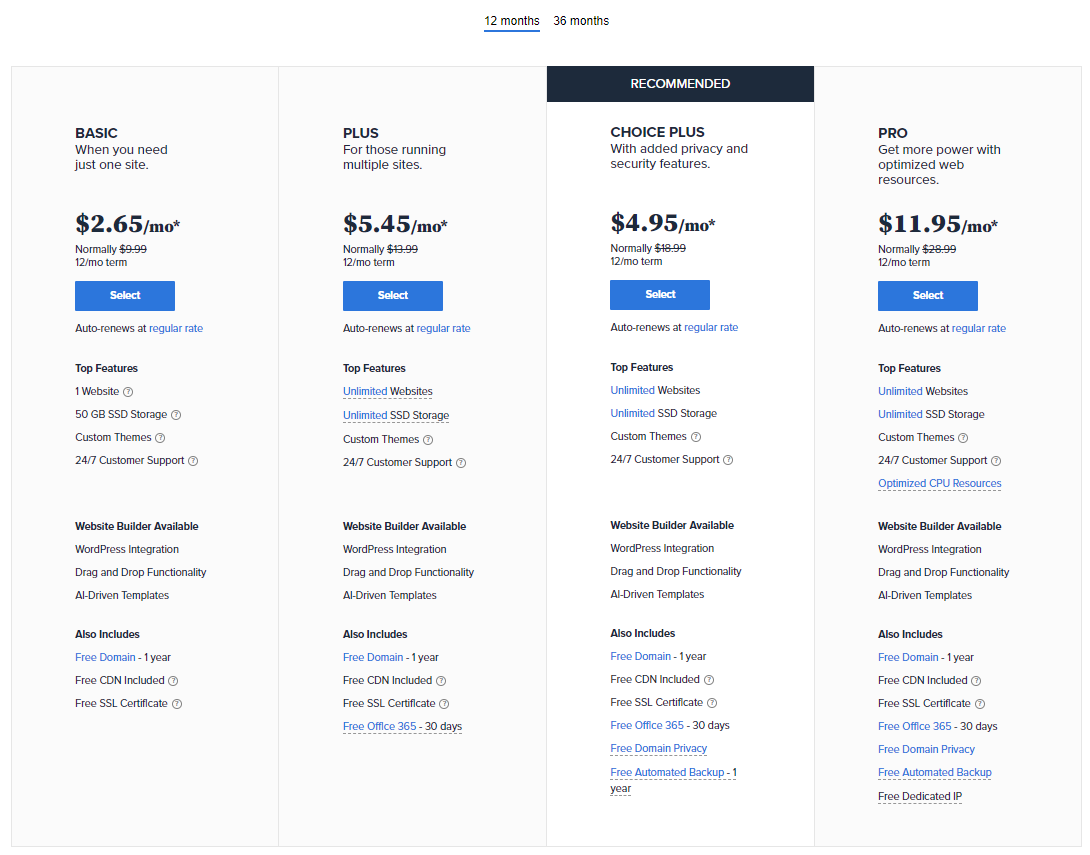
Task: Click Free CDN Included help icon in Basic
Action: coord(173,681)
